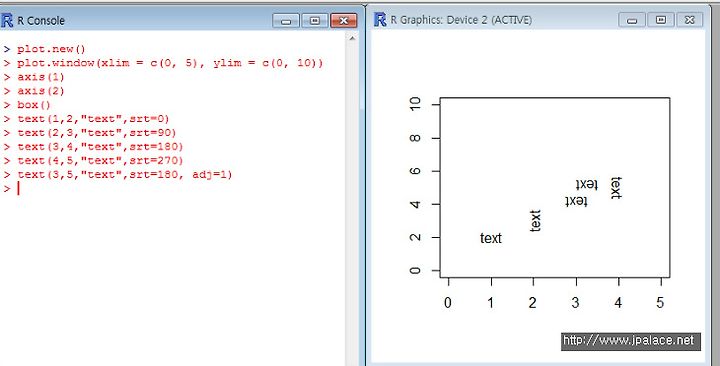Maximize the R Graphics Device 2 window
Screen dimensions: 720x366
[661, 20]
